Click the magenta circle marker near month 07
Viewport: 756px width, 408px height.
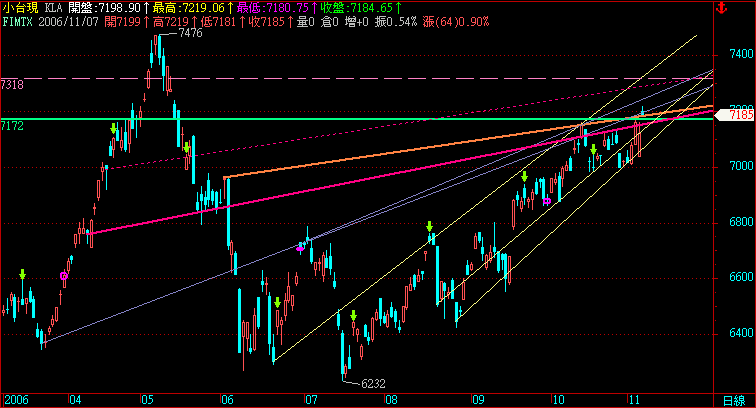pos(301,248)
